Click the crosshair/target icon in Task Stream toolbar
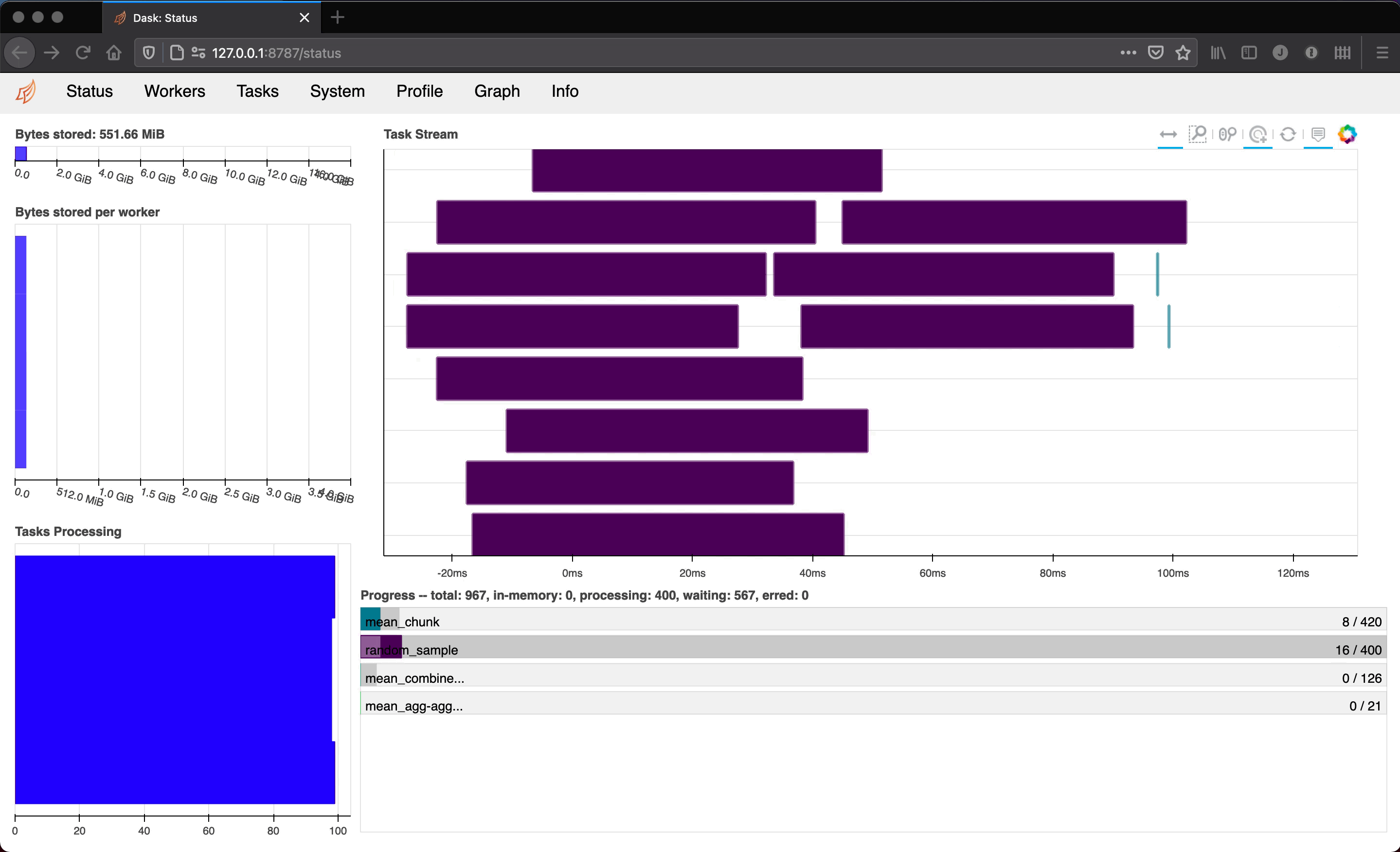This screenshot has height=852, width=1400. pos(1257,134)
